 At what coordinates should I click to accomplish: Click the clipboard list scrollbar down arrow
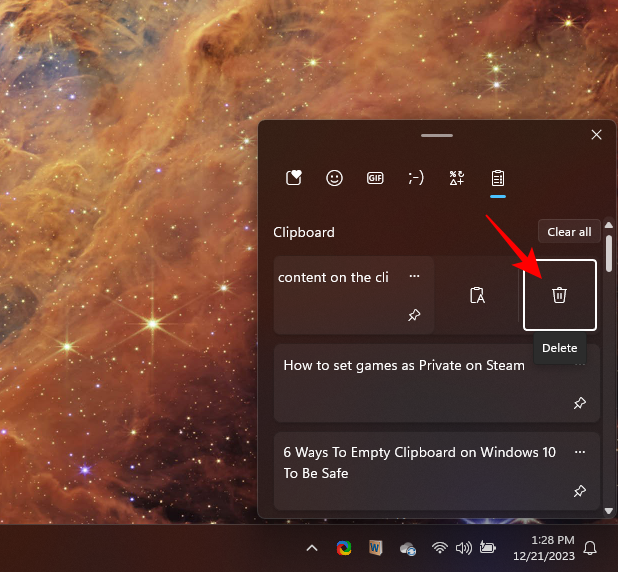coord(609,510)
